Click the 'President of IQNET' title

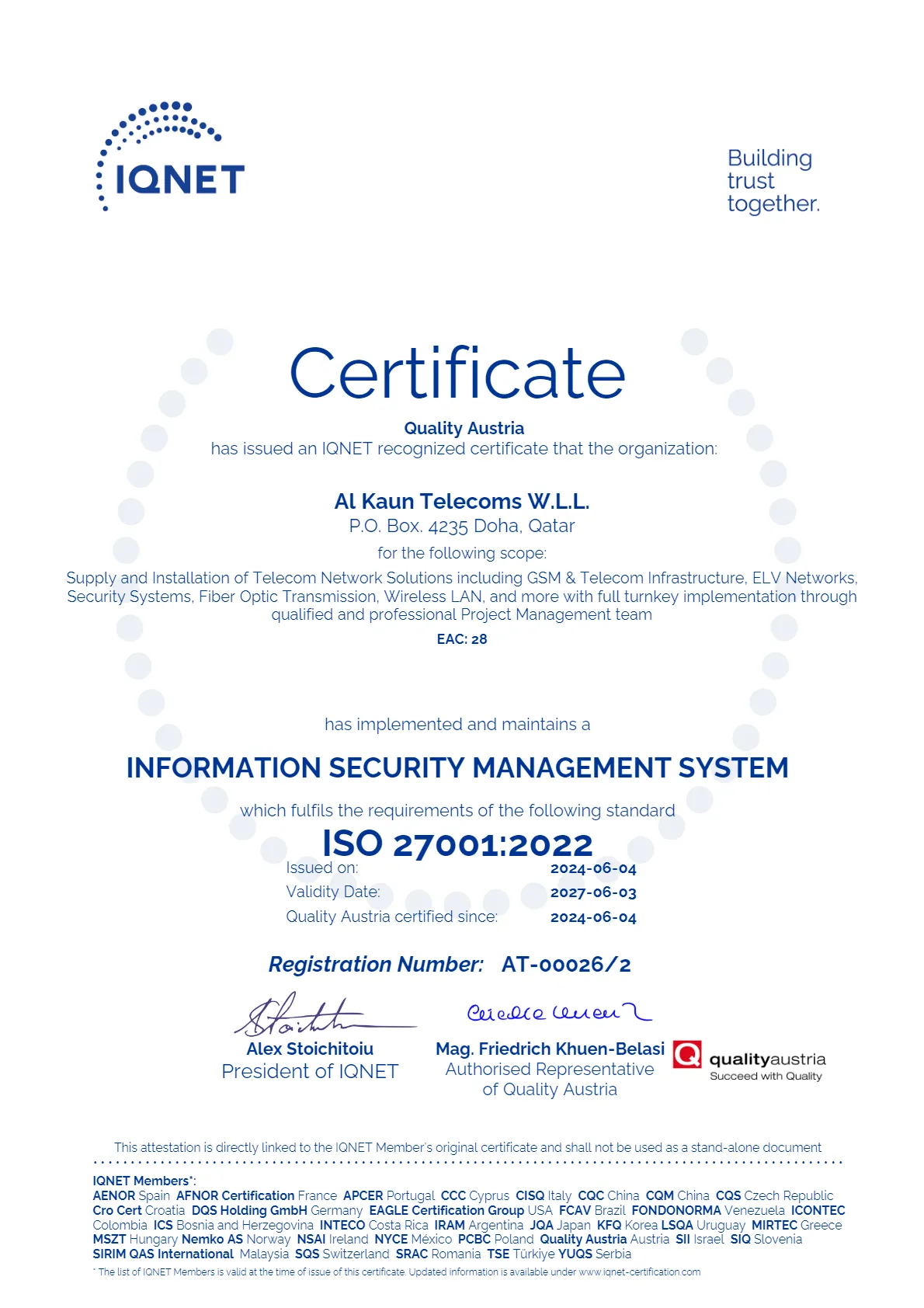click(x=310, y=1071)
